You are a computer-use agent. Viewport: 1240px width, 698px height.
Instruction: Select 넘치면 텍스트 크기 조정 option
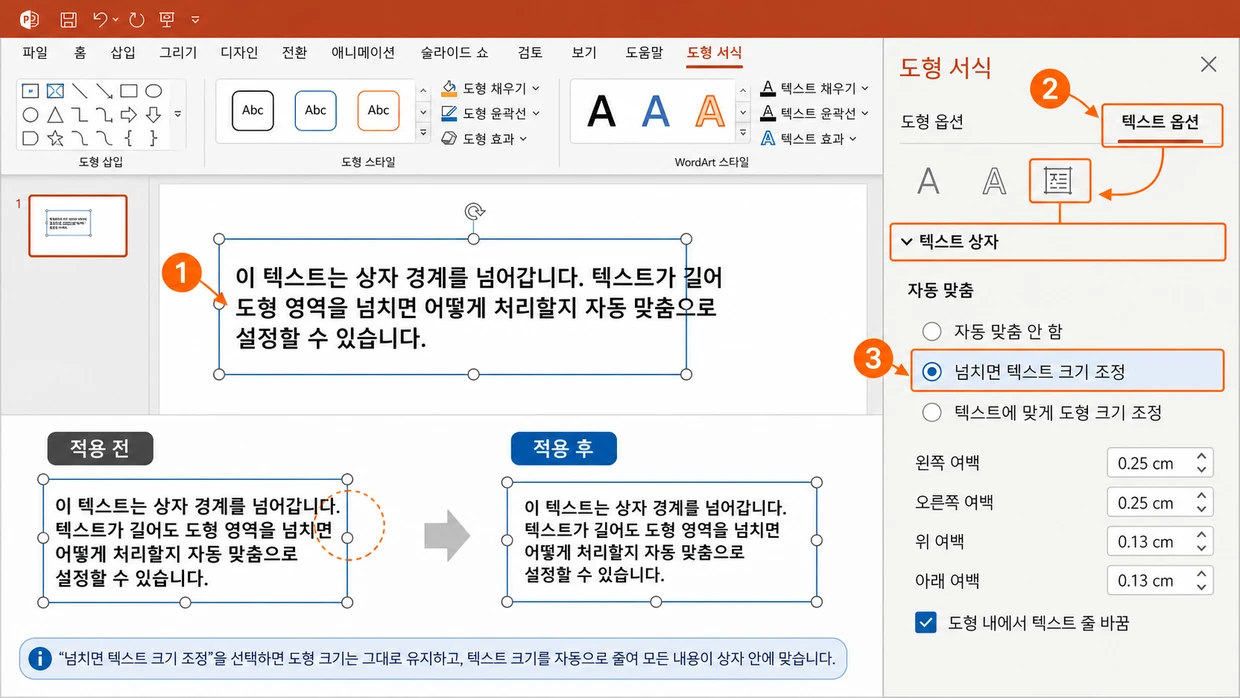click(1068, 371)
